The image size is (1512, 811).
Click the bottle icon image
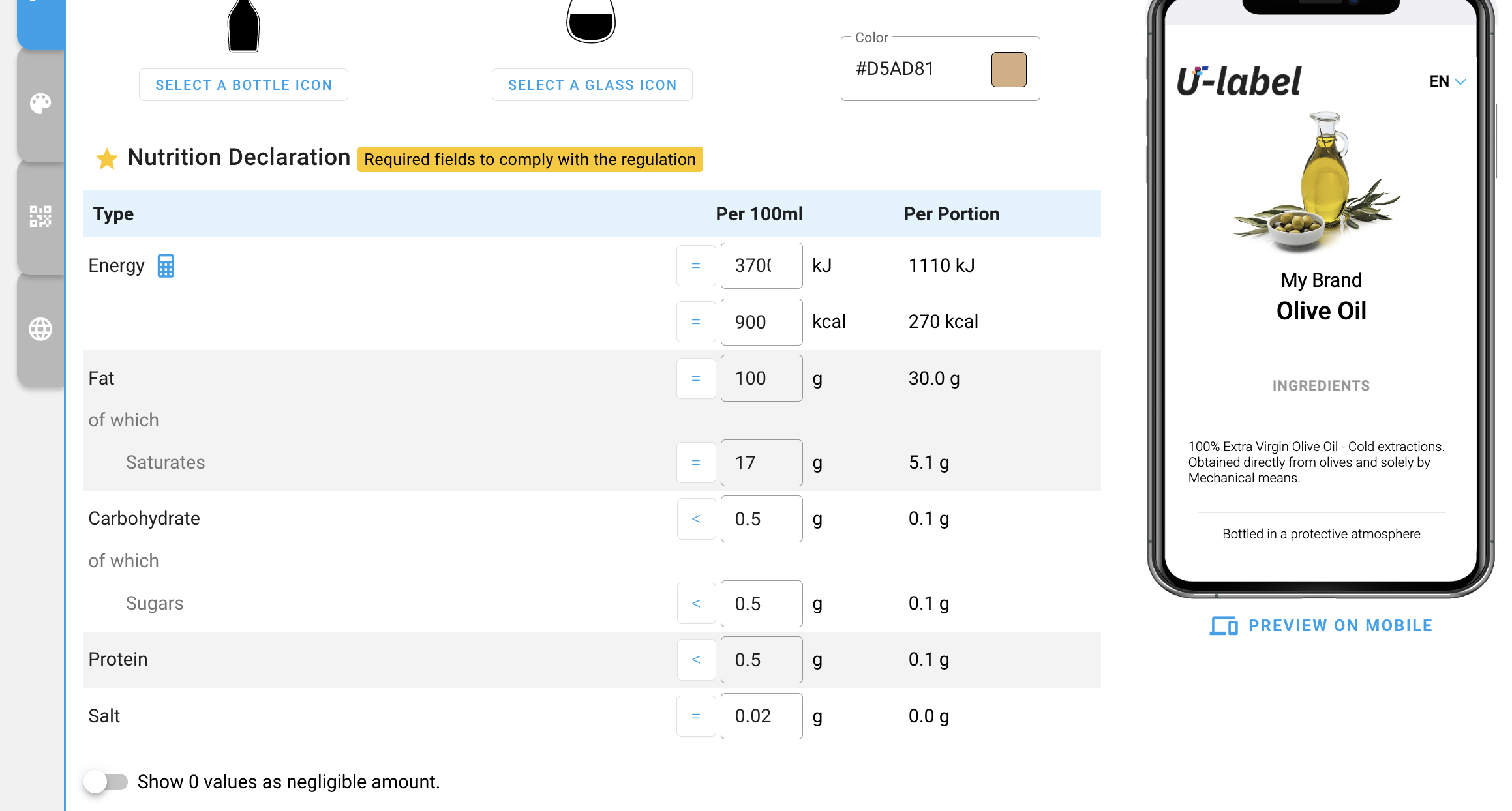(243, 26)
